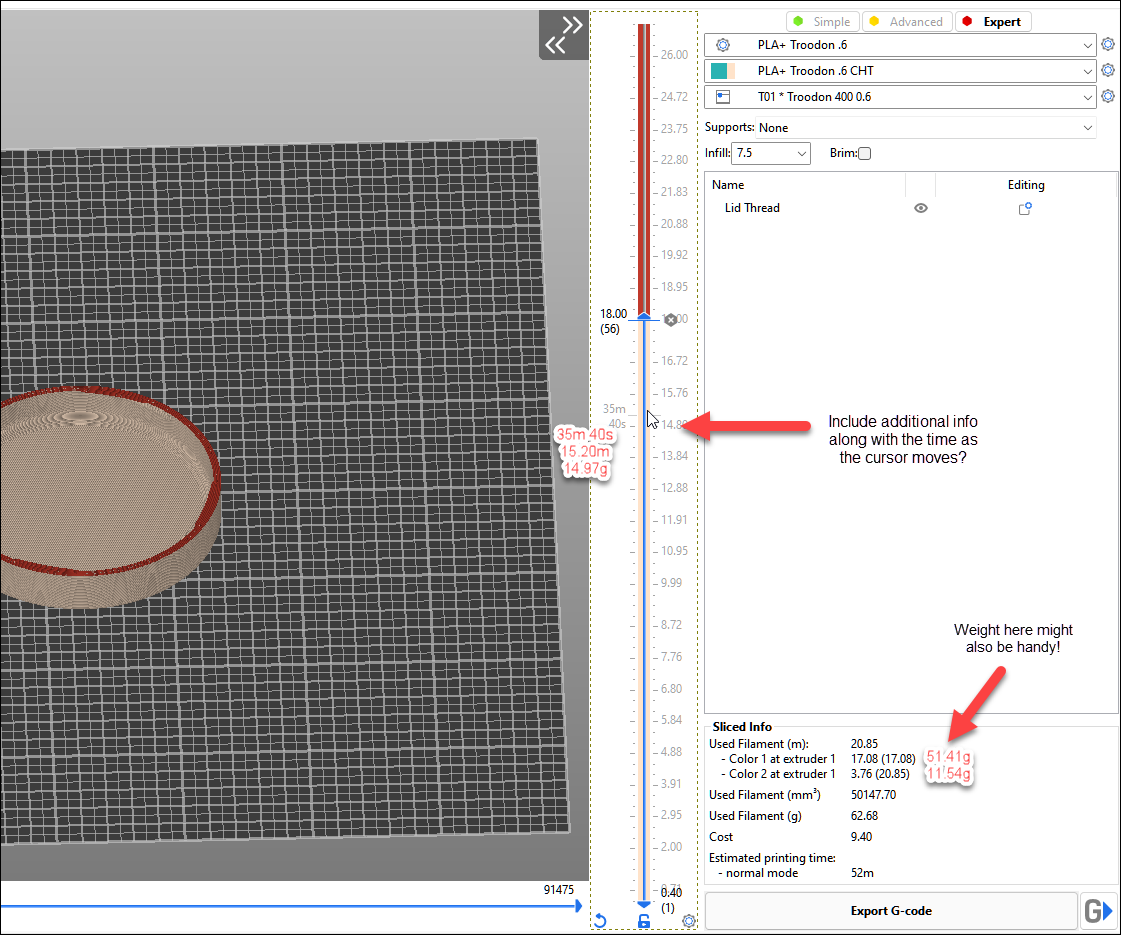Toggle the lock icon below the layer slider
Viewport: 1121px width, 935px height.
[x=643, y=921]
